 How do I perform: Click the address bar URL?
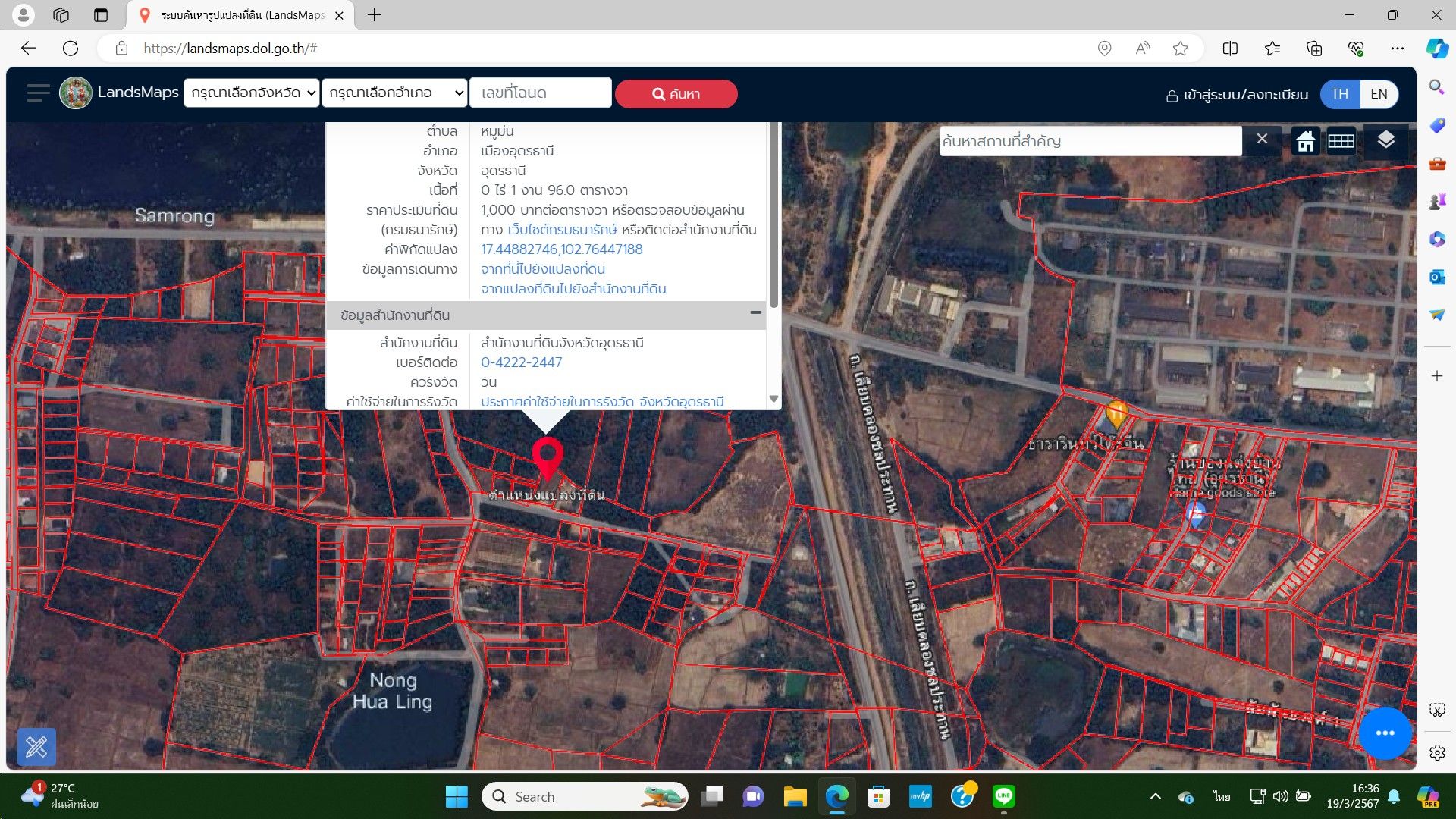click(231, 49)
